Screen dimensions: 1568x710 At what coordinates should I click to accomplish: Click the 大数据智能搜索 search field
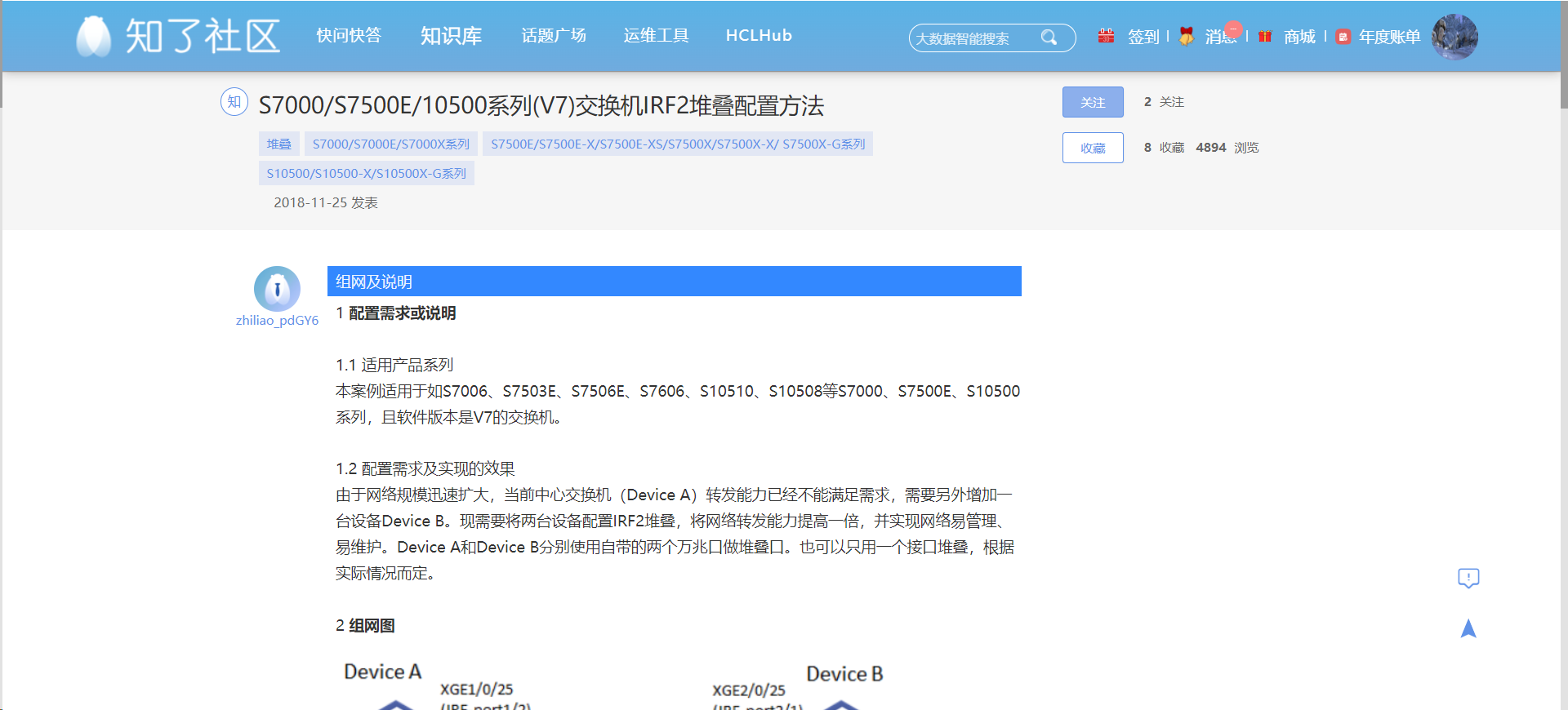(x=992, y=38)
